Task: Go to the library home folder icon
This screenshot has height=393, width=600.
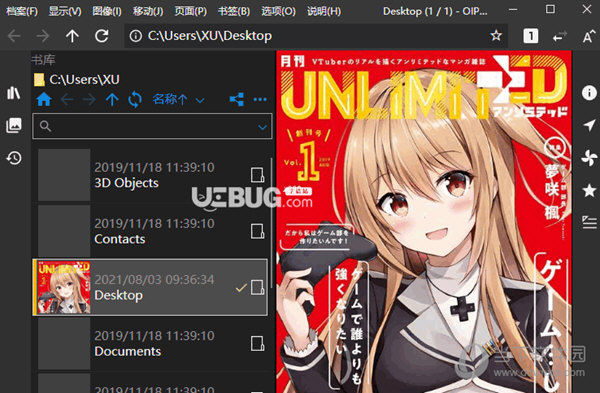Action: point(44,99)
